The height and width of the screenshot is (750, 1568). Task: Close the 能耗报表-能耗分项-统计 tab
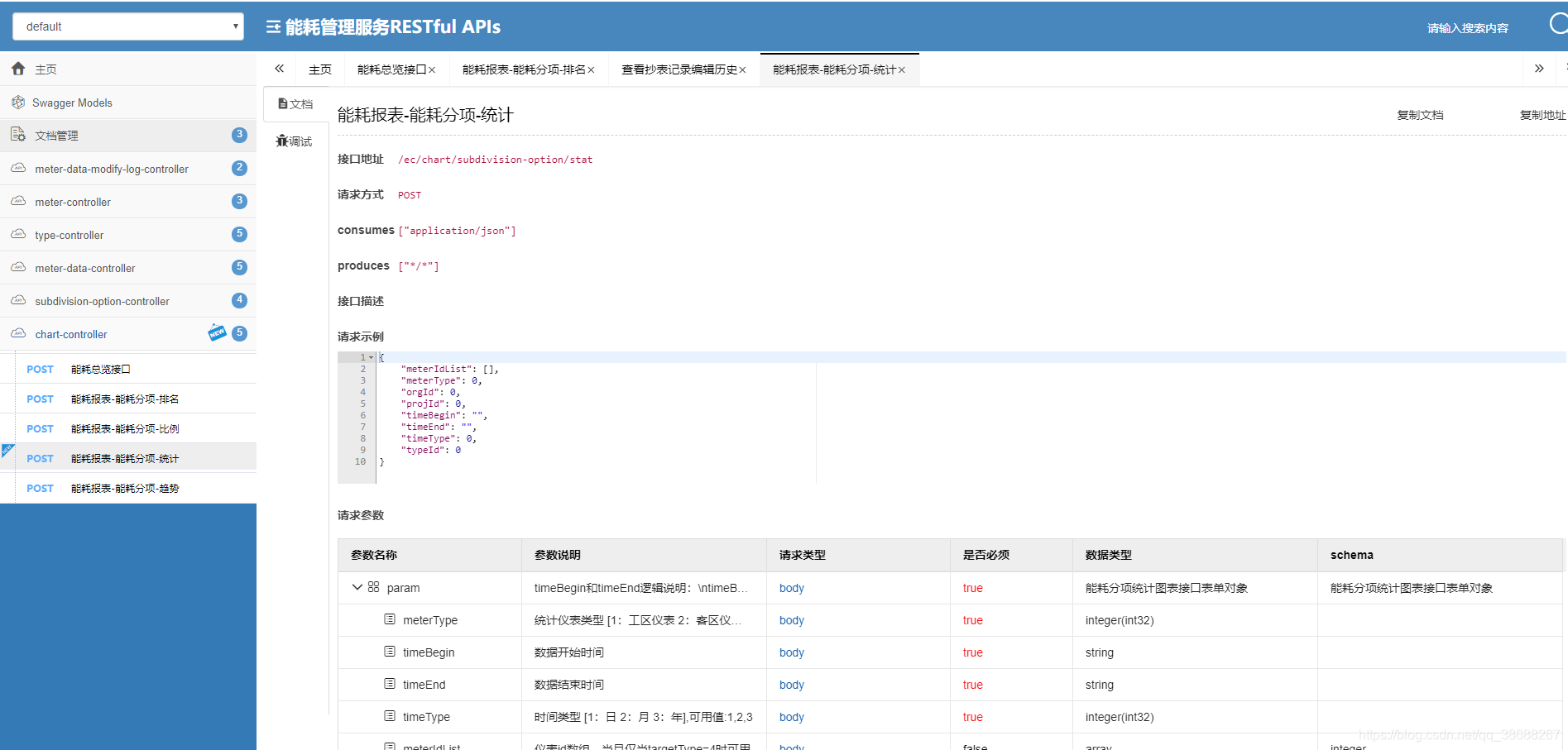pyautogui.click(x=902, y=70)
